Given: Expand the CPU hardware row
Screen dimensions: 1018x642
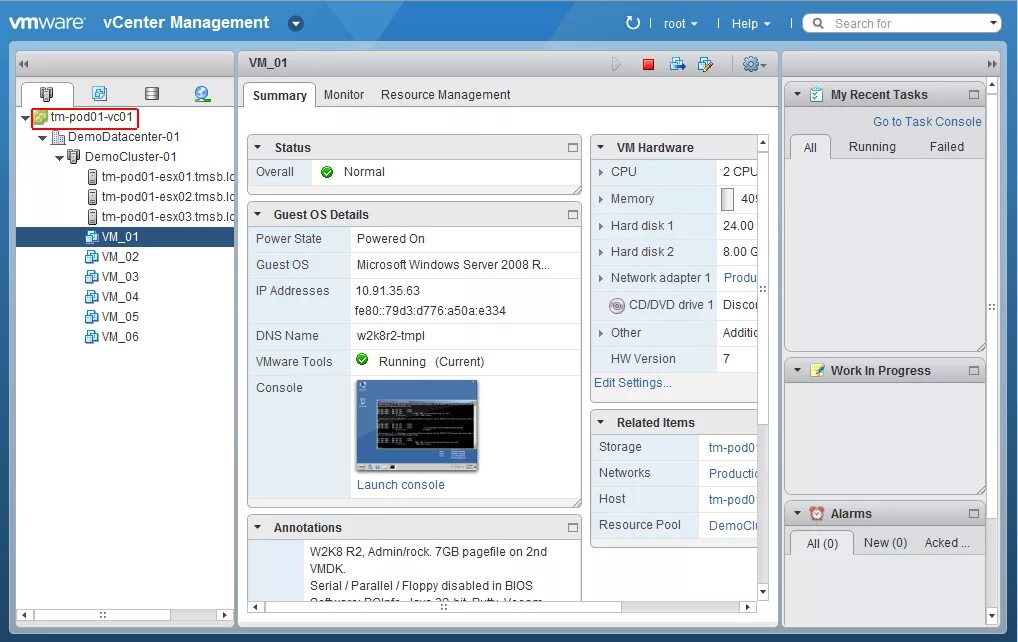Looking at the screenshot, I should pyautogui.click(x=601, y=173).
